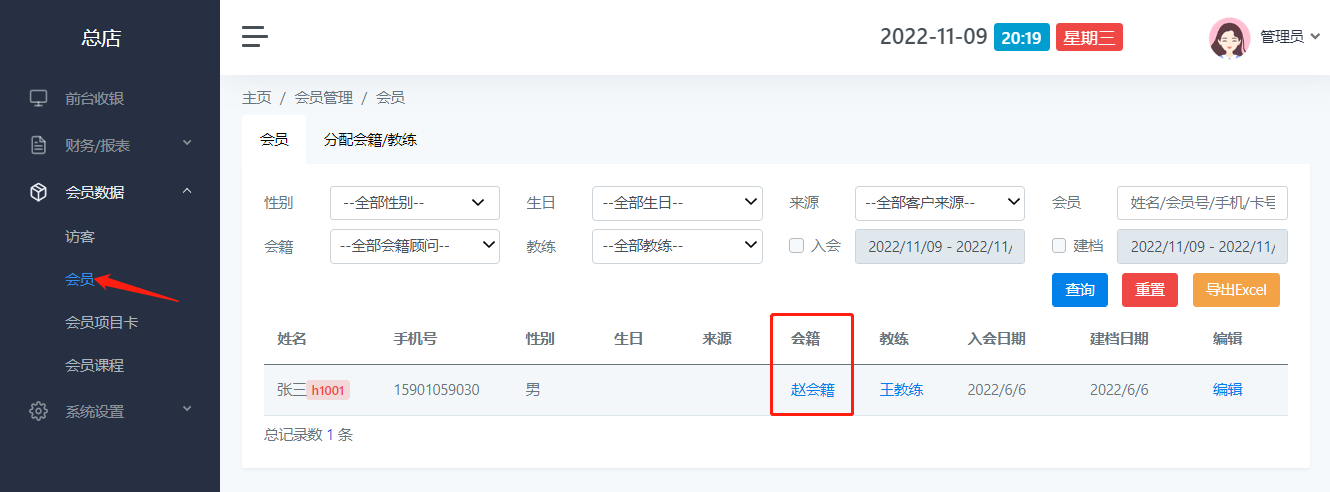This screenshot has width=1330, height=492.
Task: Expand the 管理员 user menu
Action: pos(1289,37)
